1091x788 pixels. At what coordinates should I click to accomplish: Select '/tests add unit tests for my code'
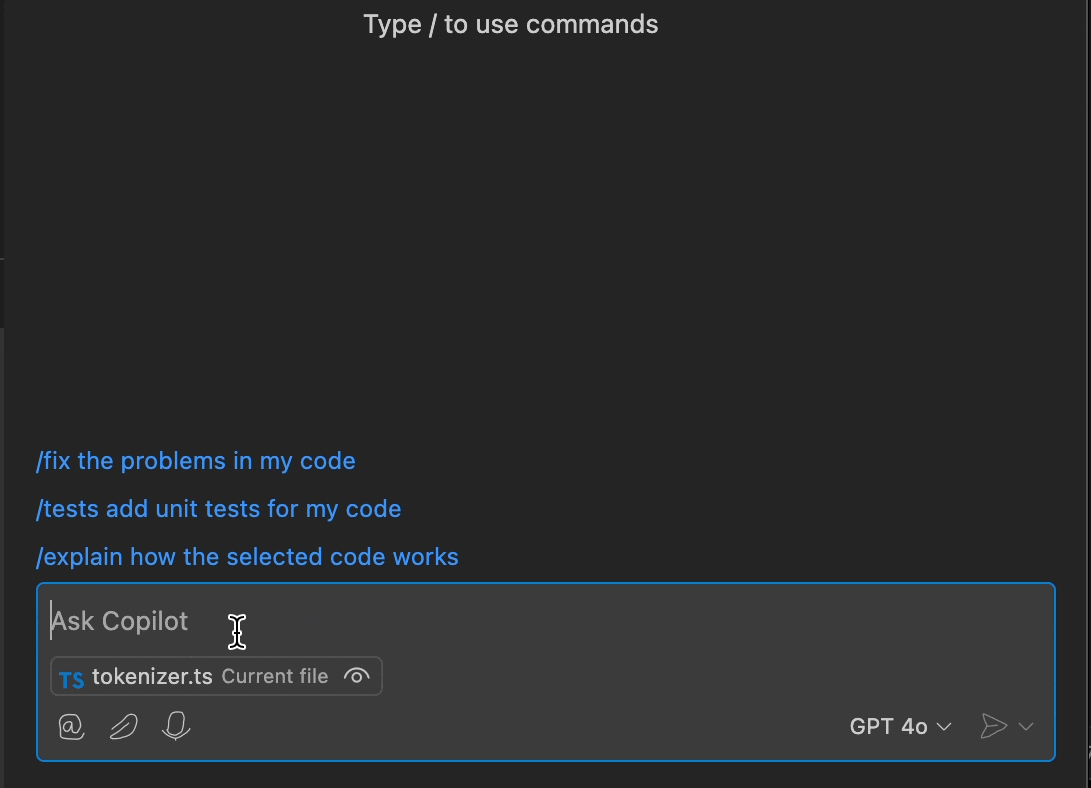tap(218, 509)
